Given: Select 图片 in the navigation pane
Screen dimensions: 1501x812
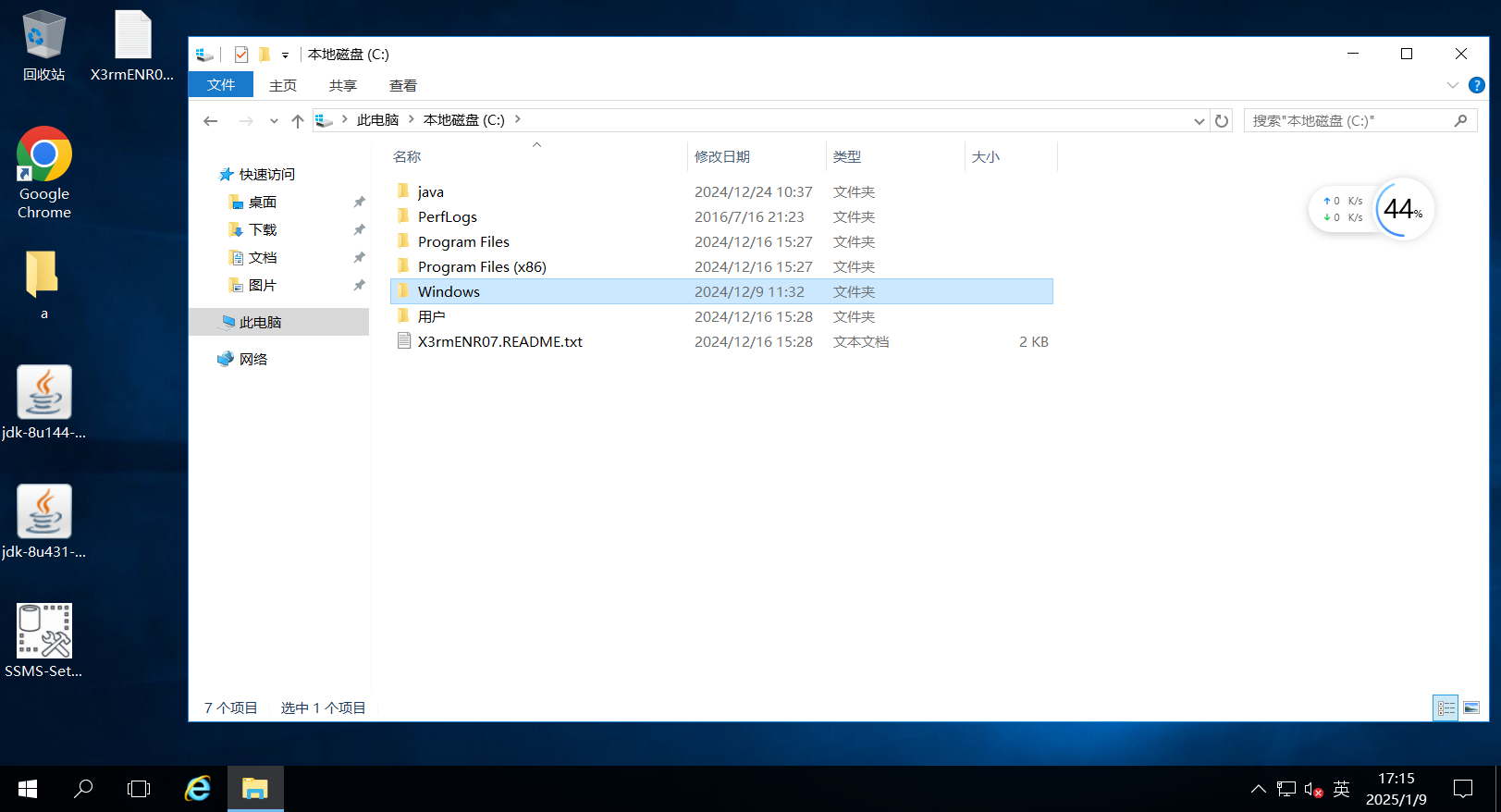Looking at the screenshot, I should pyautogui.click(x=262, y=286).
